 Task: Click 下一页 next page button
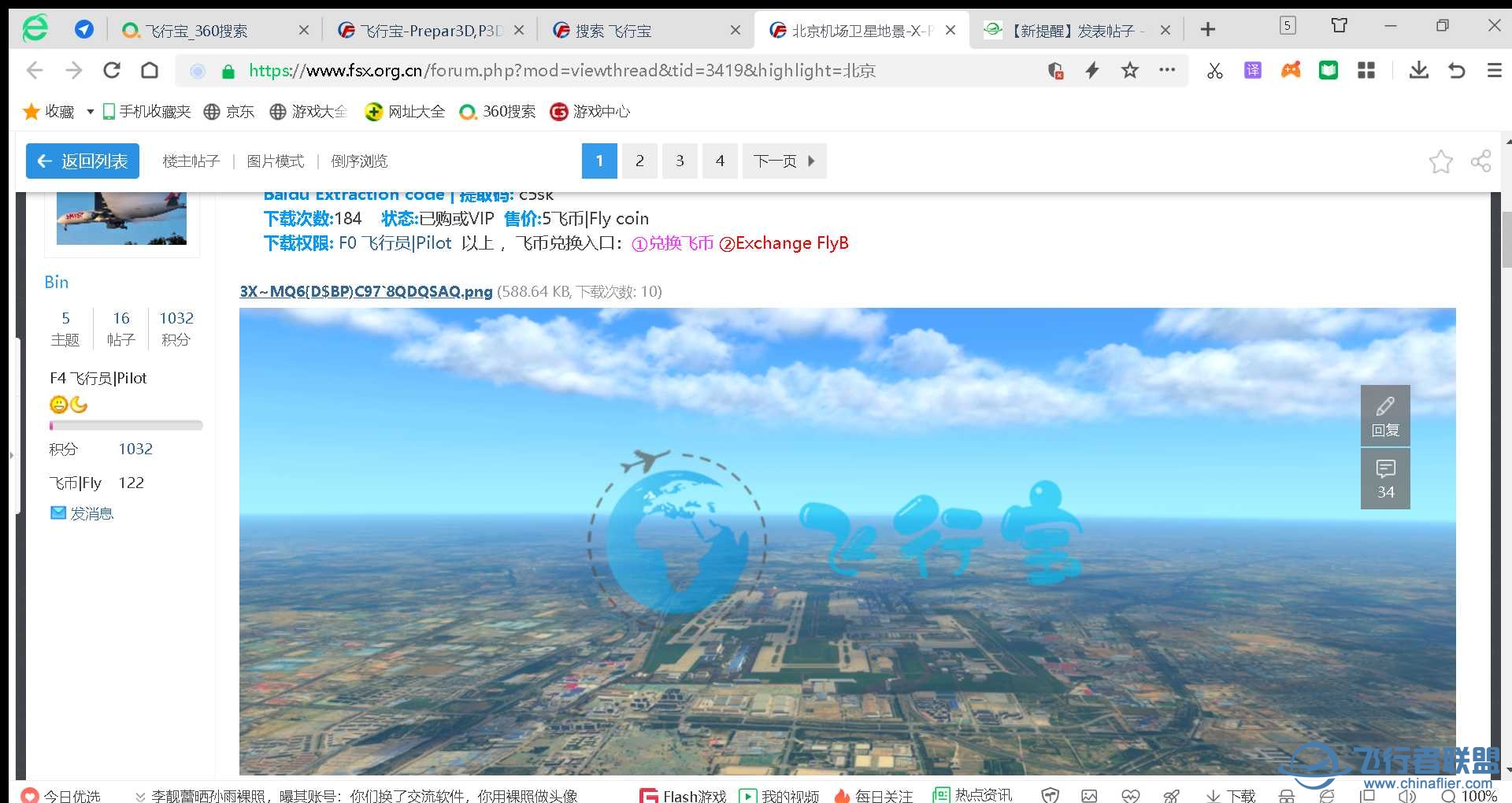point(784,161)
